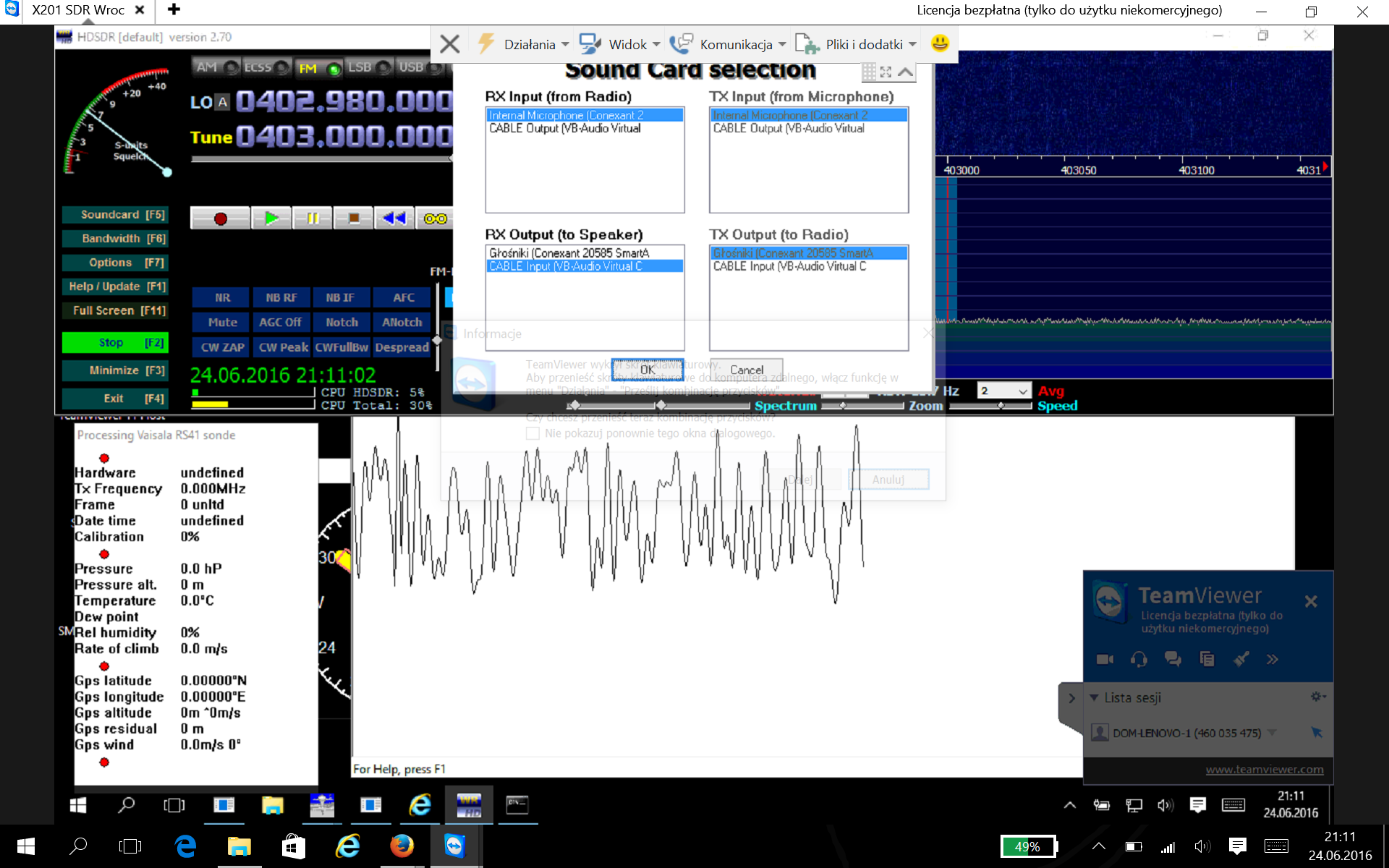Image resolution: width=1389 pixels, height=868 pixels.
Task: Click the TeamViewer smiley feedback icon
Action: [x=940, y=43]
